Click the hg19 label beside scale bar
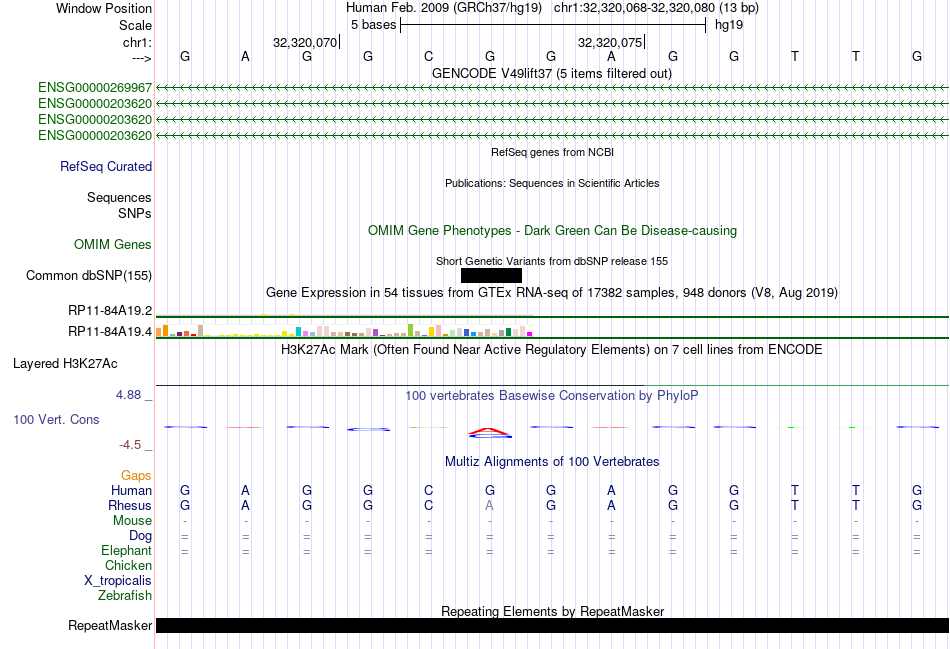This screenshot has width=950, height=649. (729, 25)
